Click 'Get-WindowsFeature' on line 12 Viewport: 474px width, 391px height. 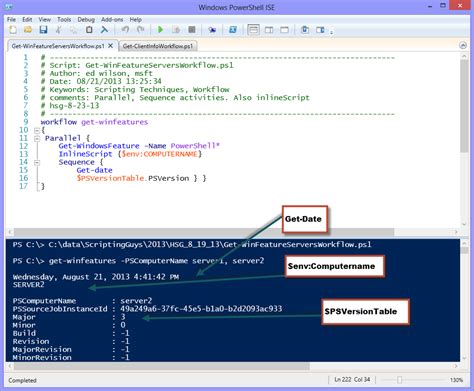pyautogui.click(x=99, y=146)
